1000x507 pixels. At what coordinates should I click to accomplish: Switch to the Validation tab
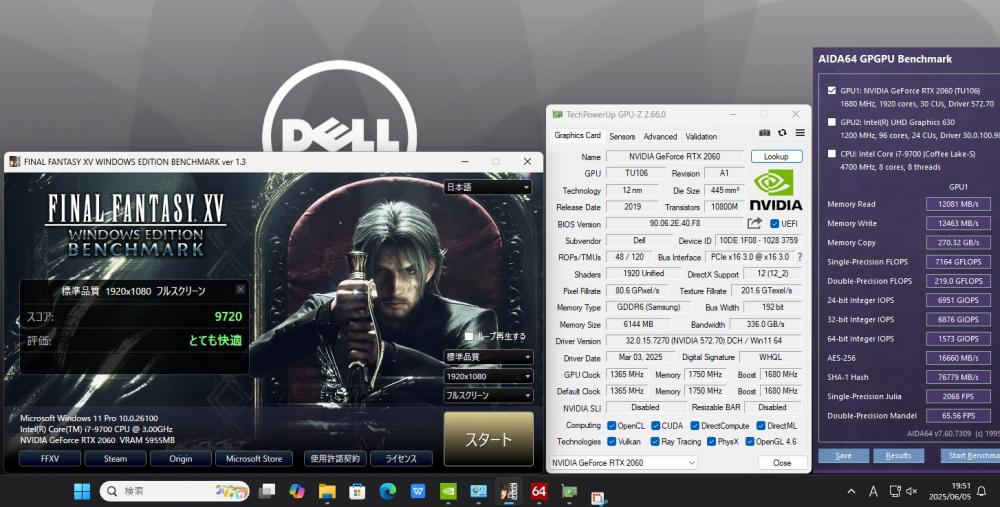point(701,136)
